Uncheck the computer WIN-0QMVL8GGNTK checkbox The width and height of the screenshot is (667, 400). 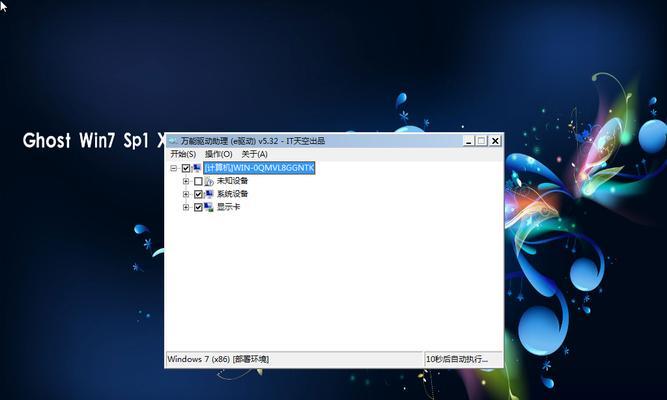186,168
